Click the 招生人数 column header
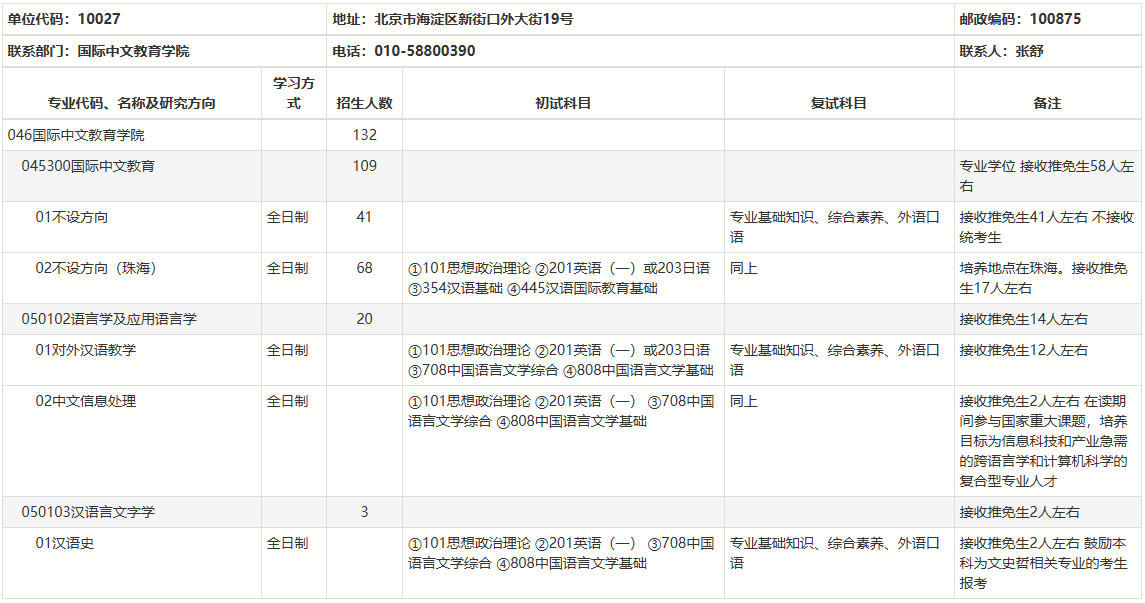This screenshot has height=603, width=1145. coord(364,103)
